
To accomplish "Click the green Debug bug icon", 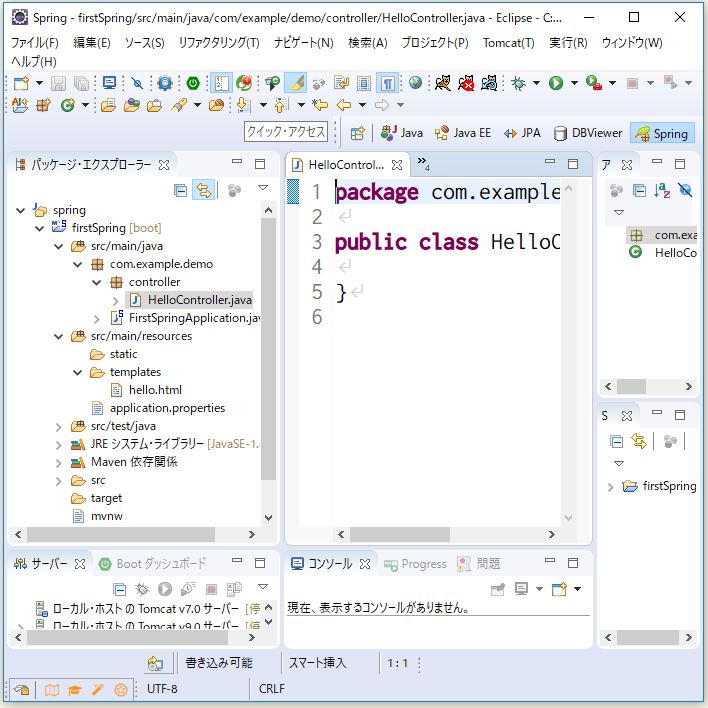I will 518,83.
